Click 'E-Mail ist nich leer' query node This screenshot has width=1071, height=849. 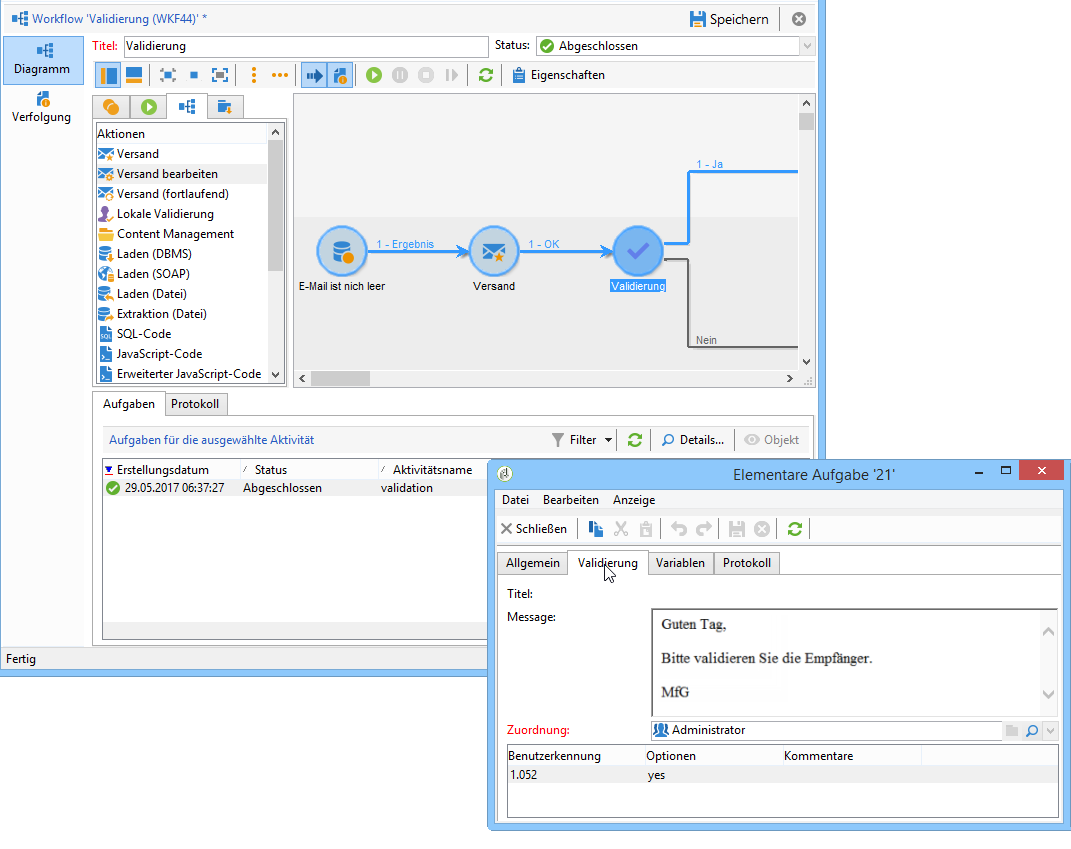click(x=342, y=251)
